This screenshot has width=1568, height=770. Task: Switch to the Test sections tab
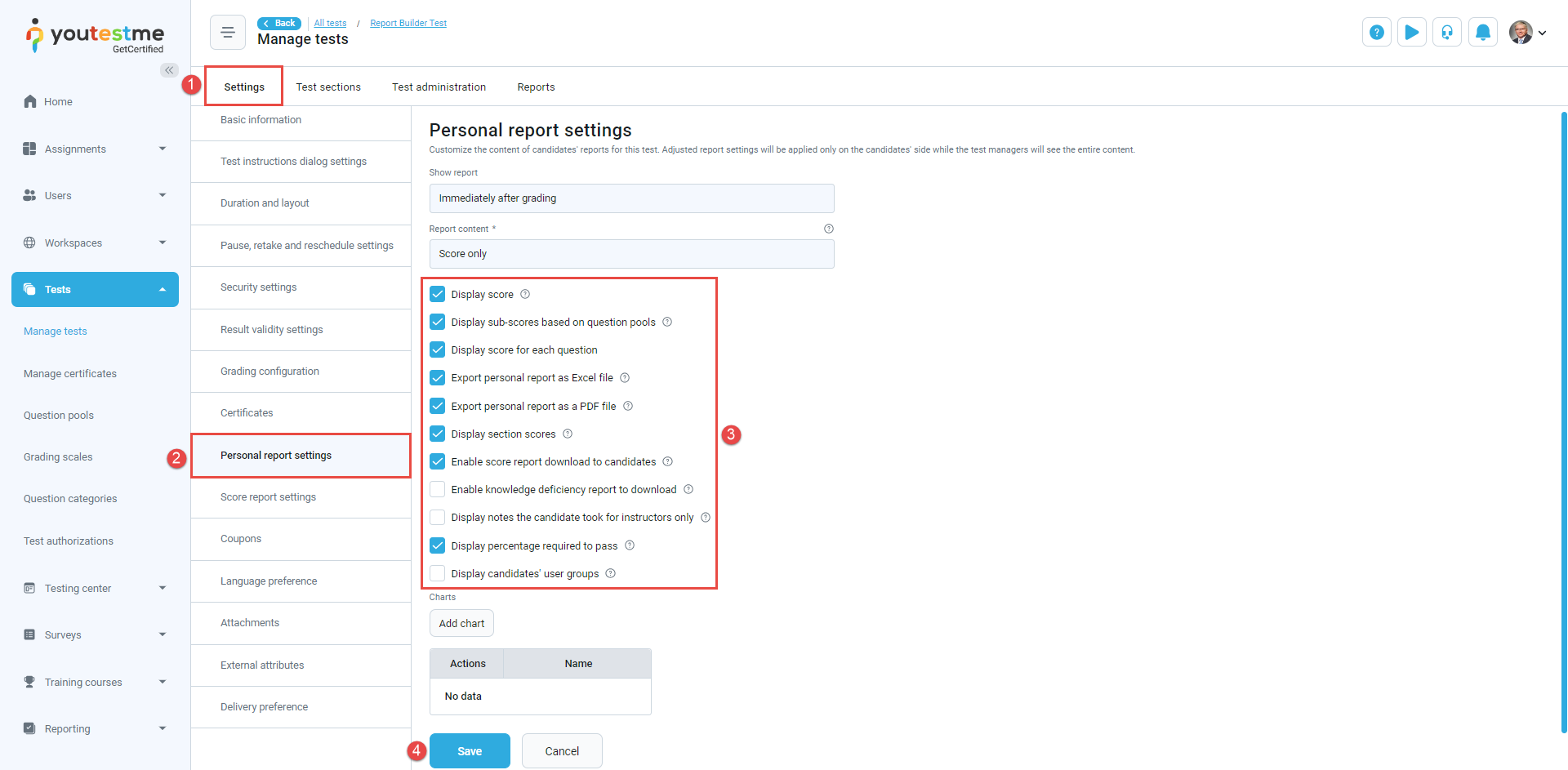[x=328, y=87]
